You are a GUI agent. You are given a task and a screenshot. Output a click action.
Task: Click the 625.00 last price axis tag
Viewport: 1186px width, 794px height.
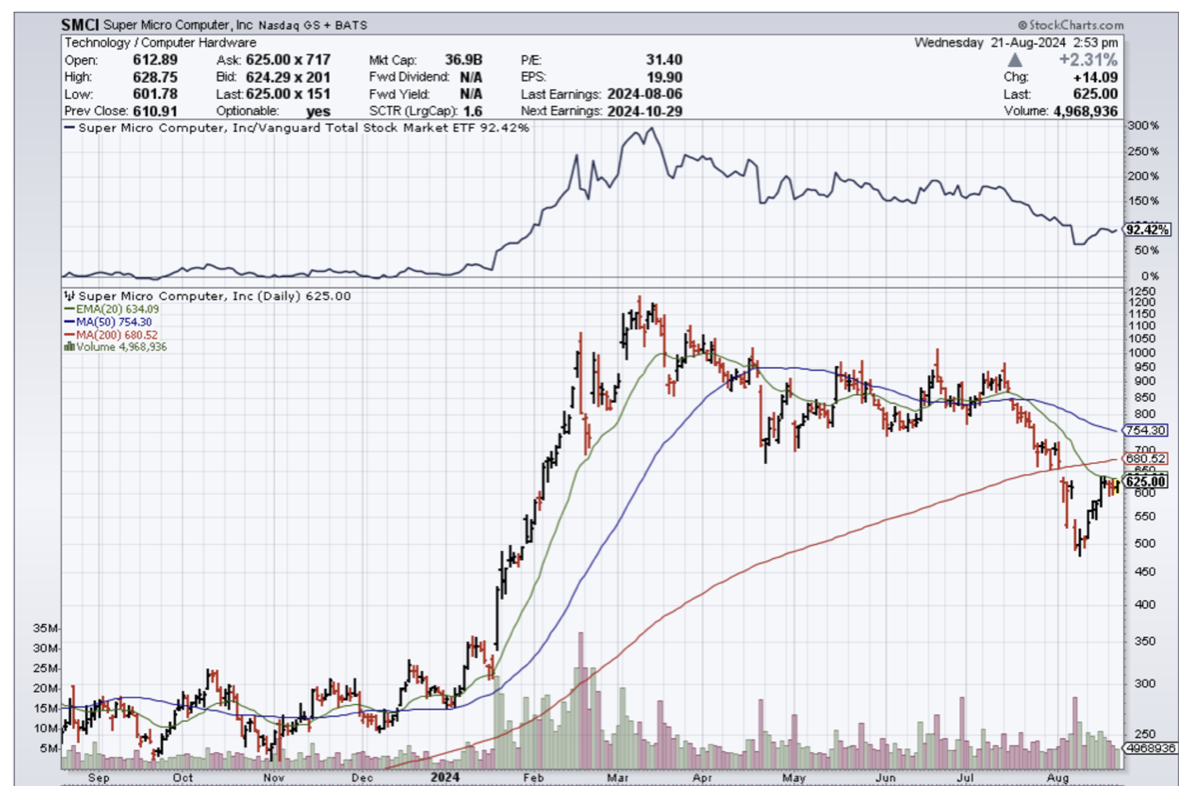point(1146,482)
